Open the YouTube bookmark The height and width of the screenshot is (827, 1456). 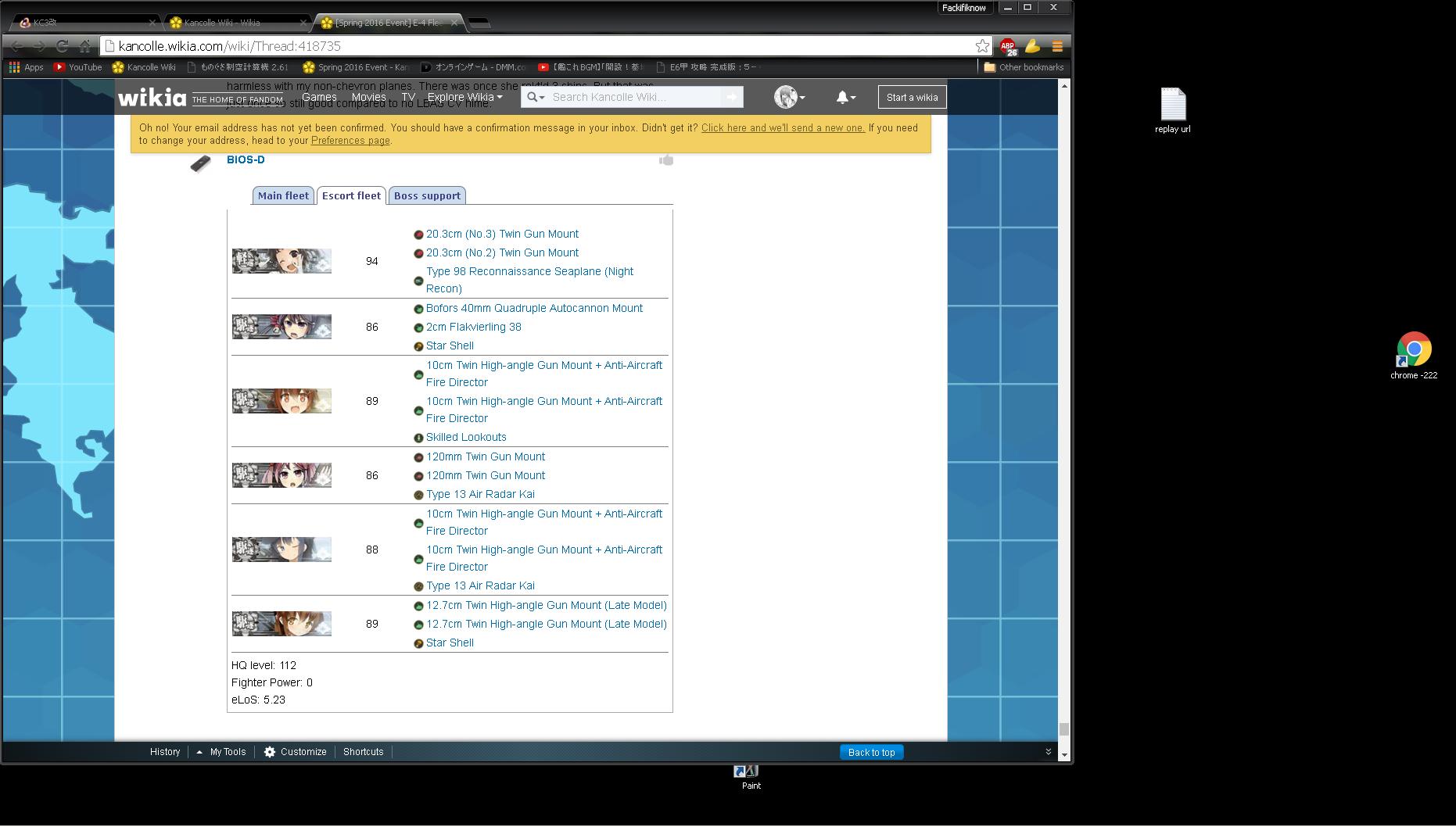pos(77,67)
